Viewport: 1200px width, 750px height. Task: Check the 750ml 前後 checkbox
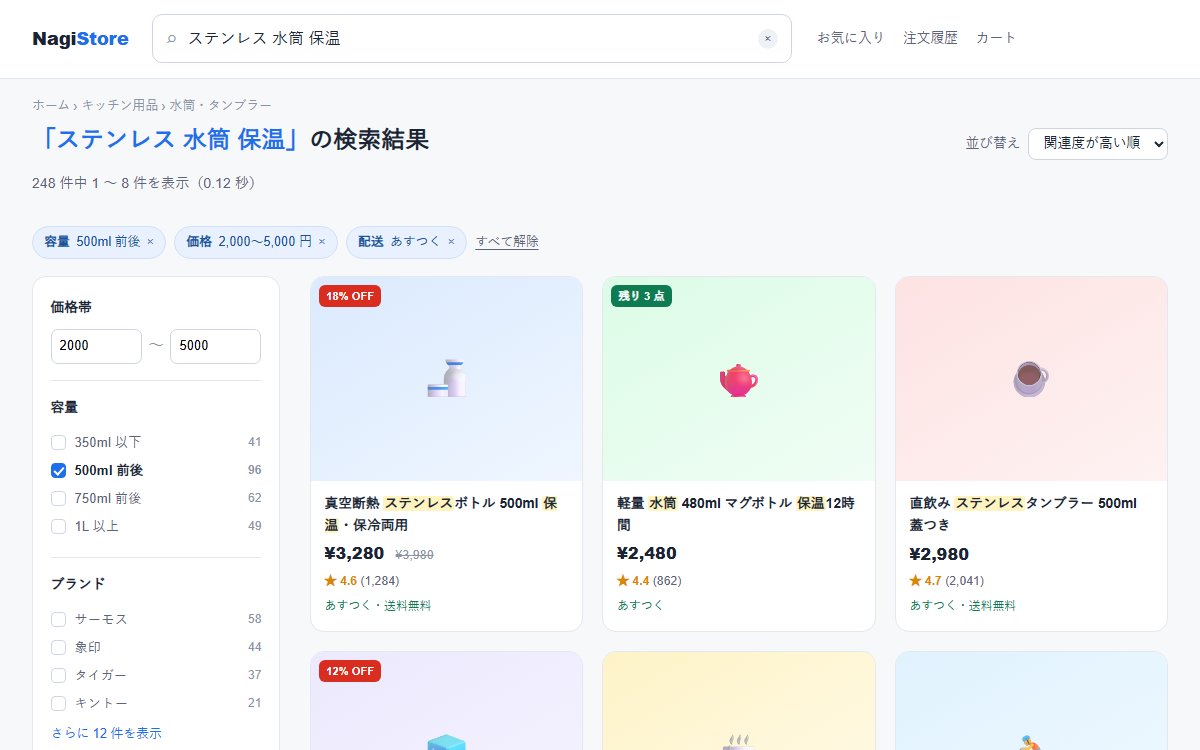pos(58,498)
